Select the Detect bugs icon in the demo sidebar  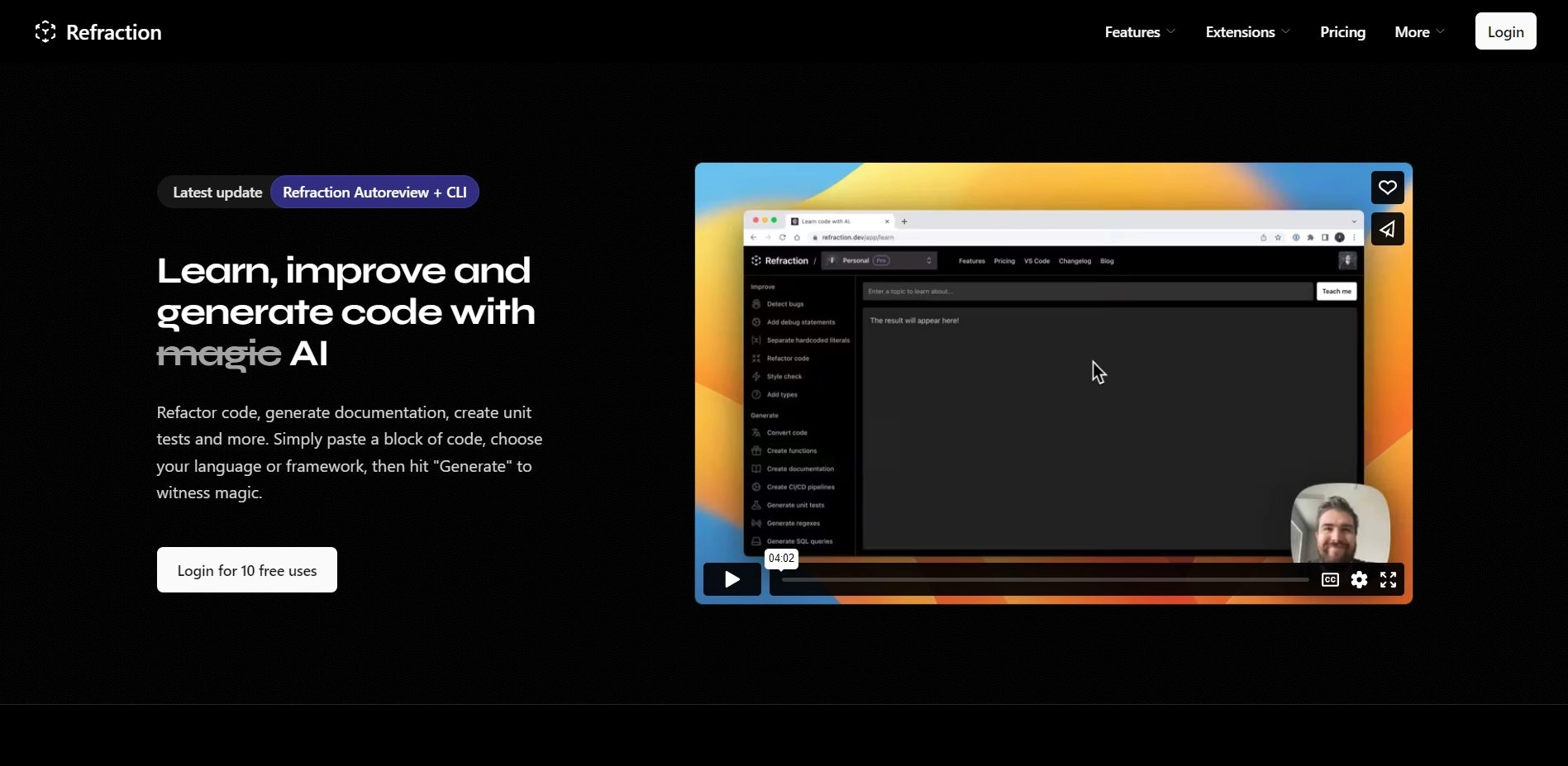click(756, 304)
